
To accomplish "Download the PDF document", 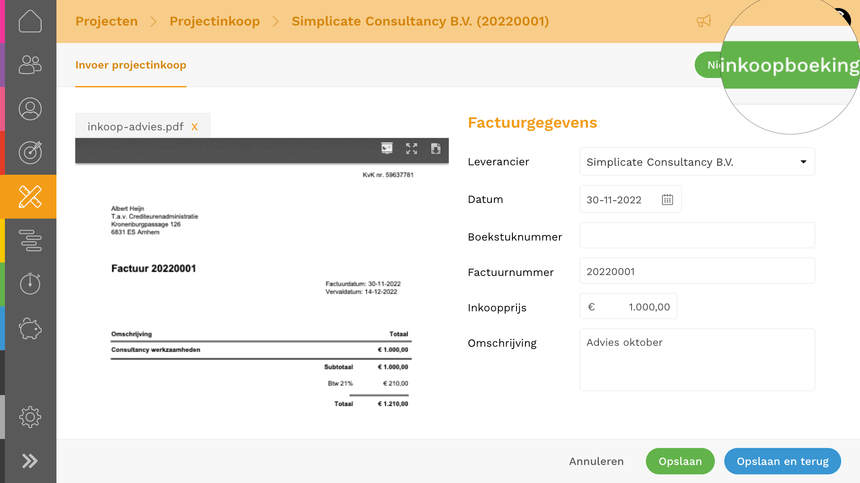I will (x=435, y=149).
